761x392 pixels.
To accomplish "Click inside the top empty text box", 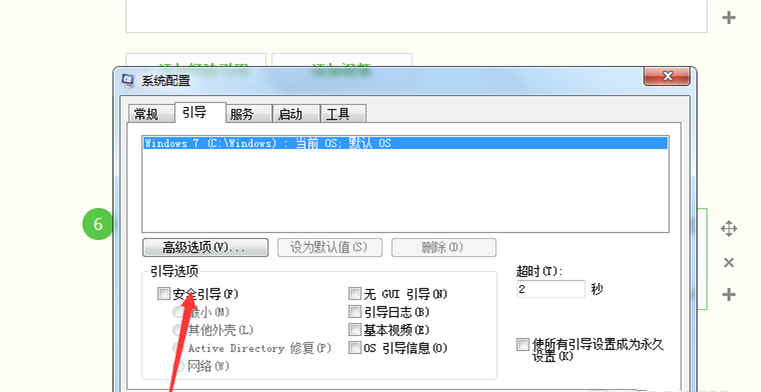I will click(x=416, y=16).
